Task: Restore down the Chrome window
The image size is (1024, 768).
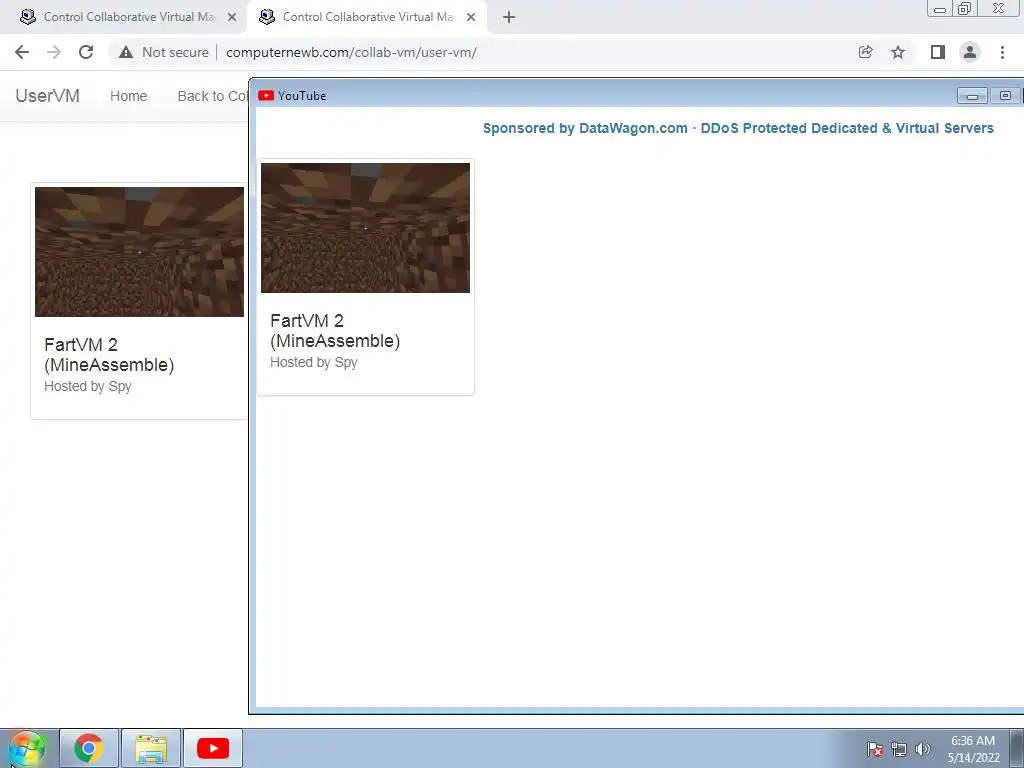Action: (964, 8)
